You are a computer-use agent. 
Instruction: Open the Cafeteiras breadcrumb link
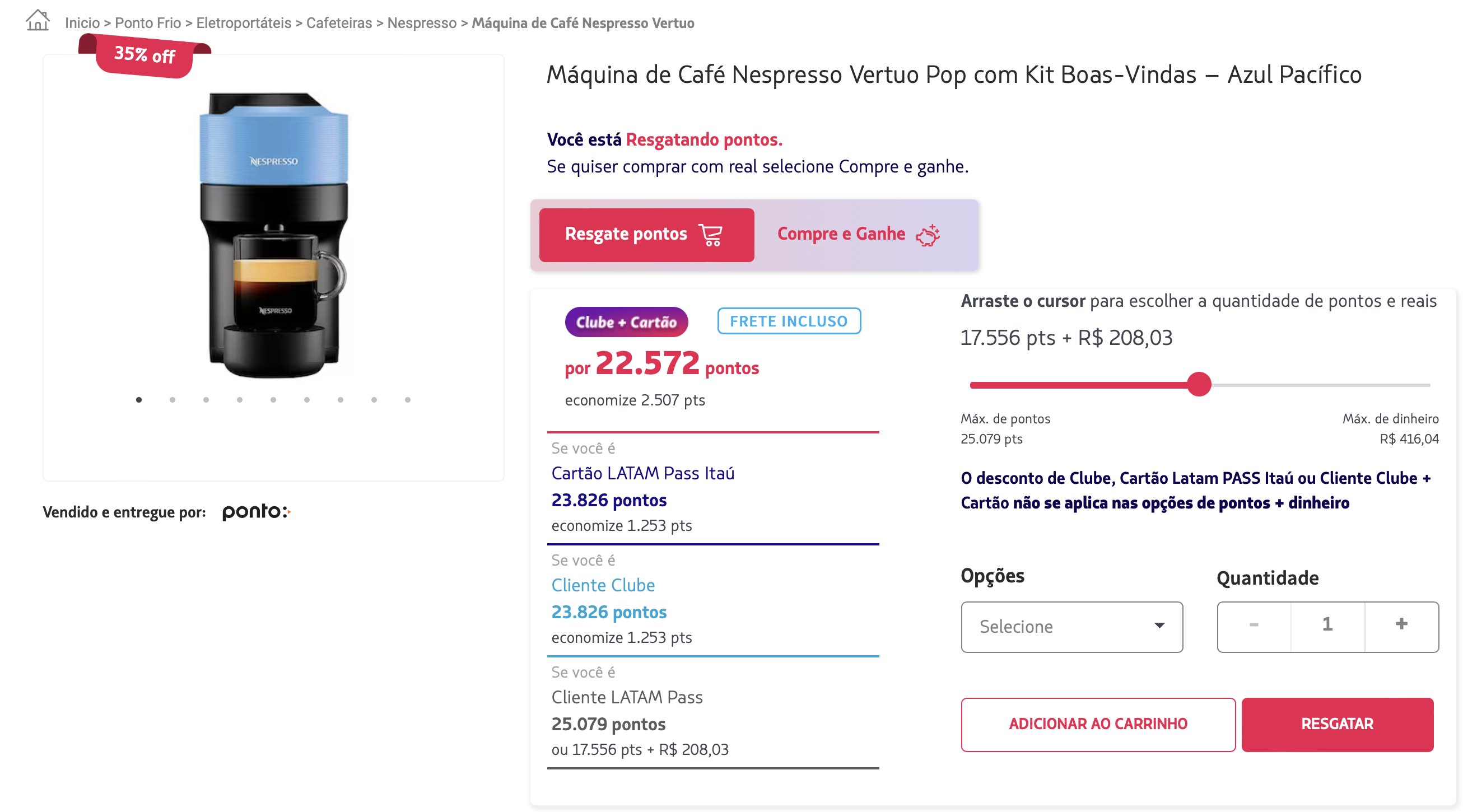coord(339,23)
